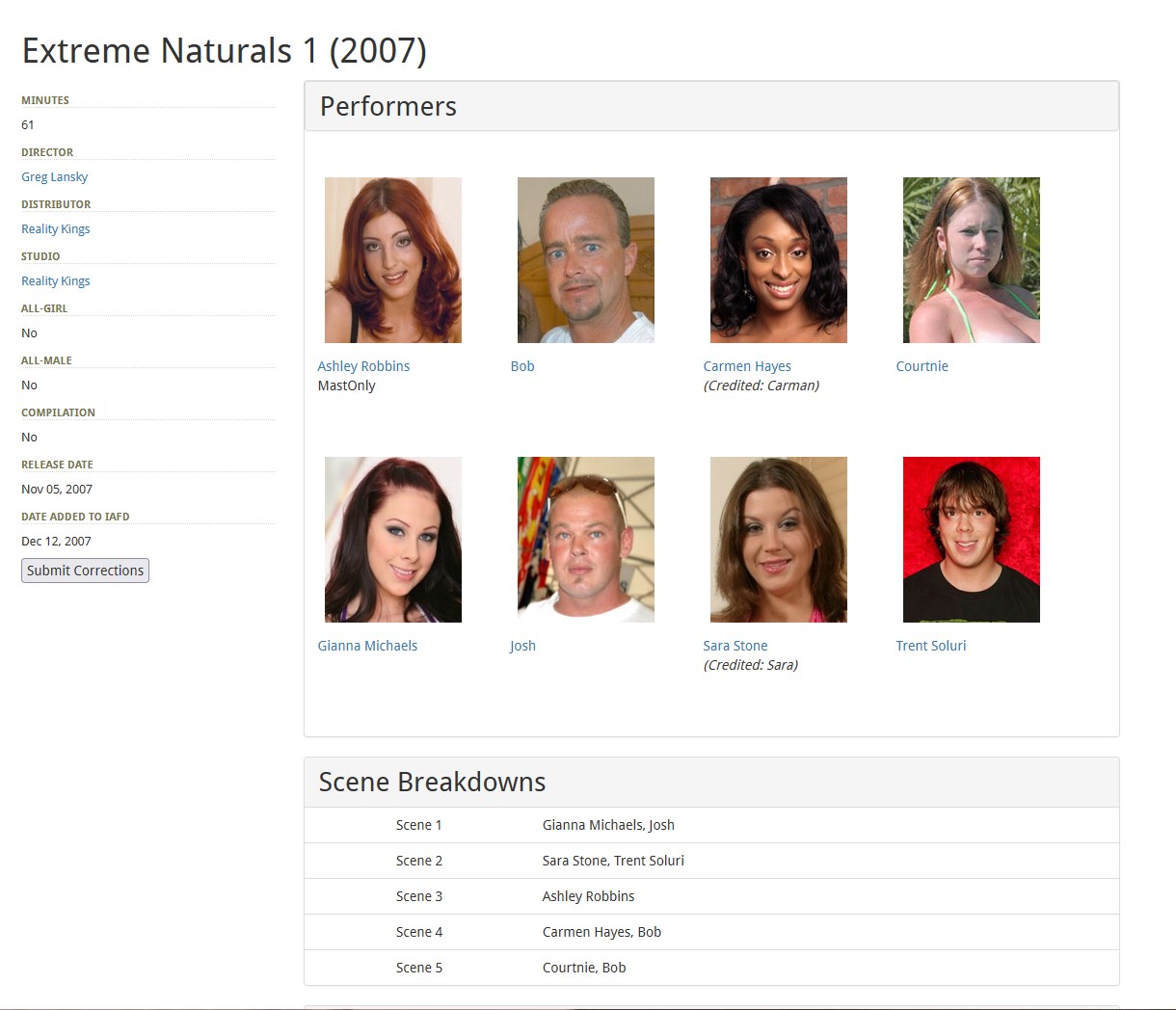Open Gianna Michaels performer name link
Viewport: 1176px width, 1010px height.
[x=367, y=646]
